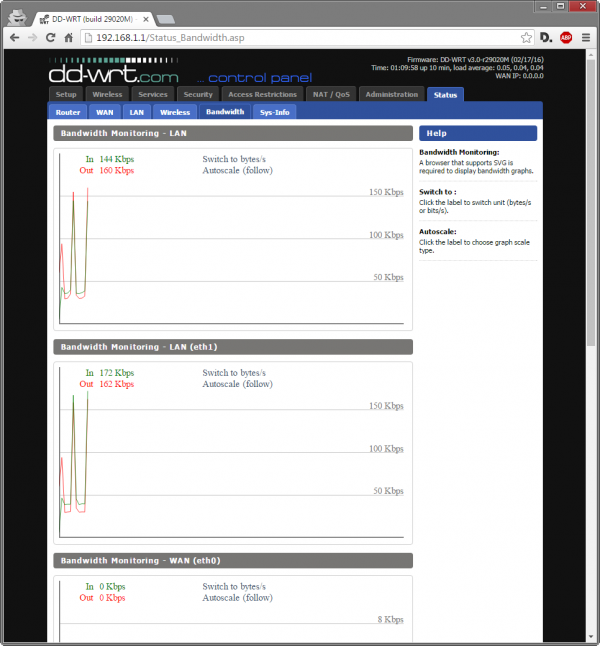Select the Sys-Info sub-tab
The image size is (600, 646).
(274, 112)
